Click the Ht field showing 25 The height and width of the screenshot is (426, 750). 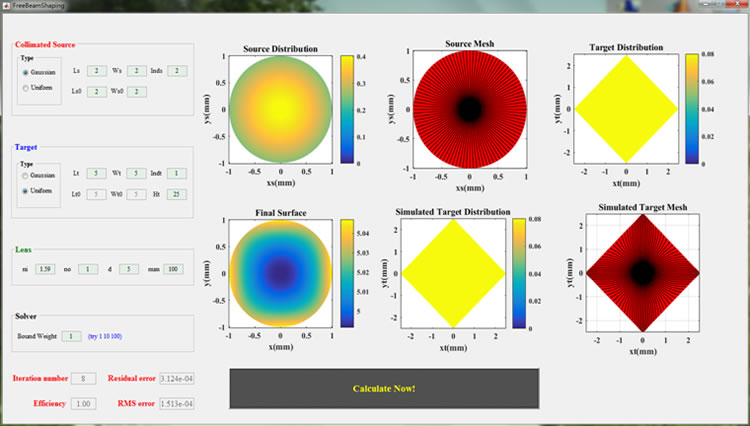click(x=176, y=193)
